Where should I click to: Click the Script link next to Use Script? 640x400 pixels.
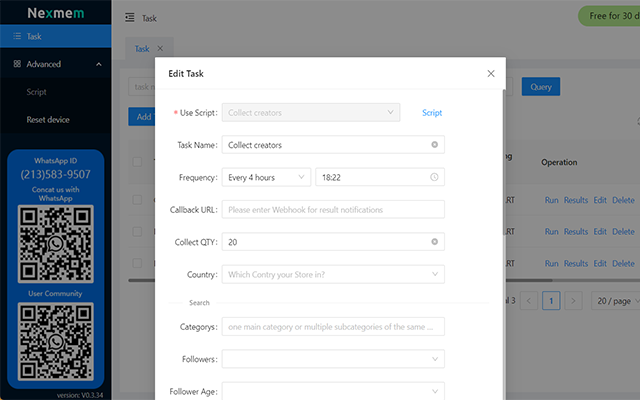pos(432,113)
